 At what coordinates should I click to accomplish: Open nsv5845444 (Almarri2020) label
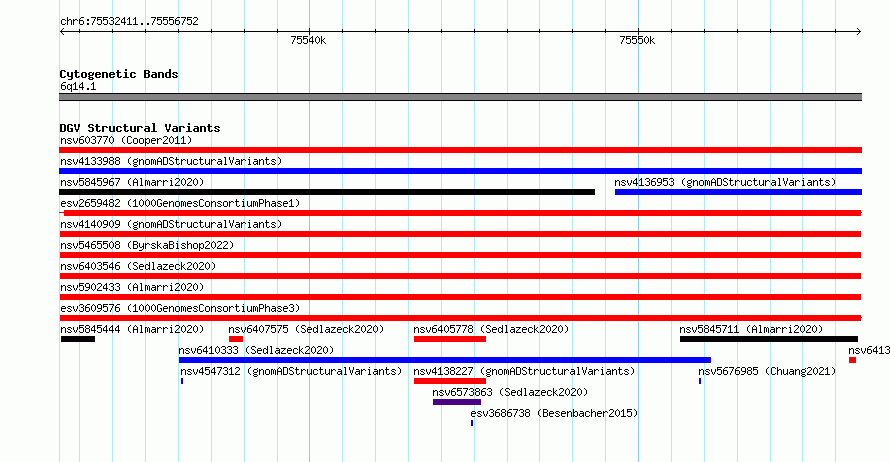(132, 329)
